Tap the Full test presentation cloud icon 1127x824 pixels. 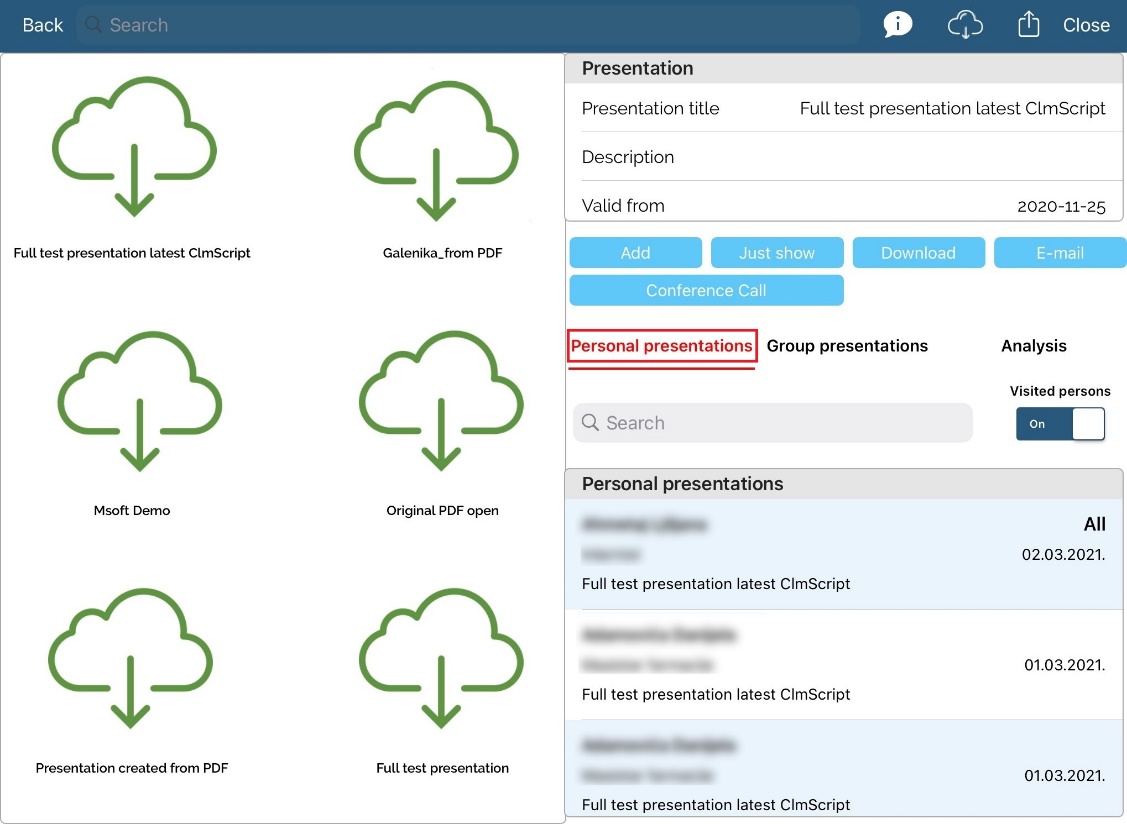[x=441, y=658]
